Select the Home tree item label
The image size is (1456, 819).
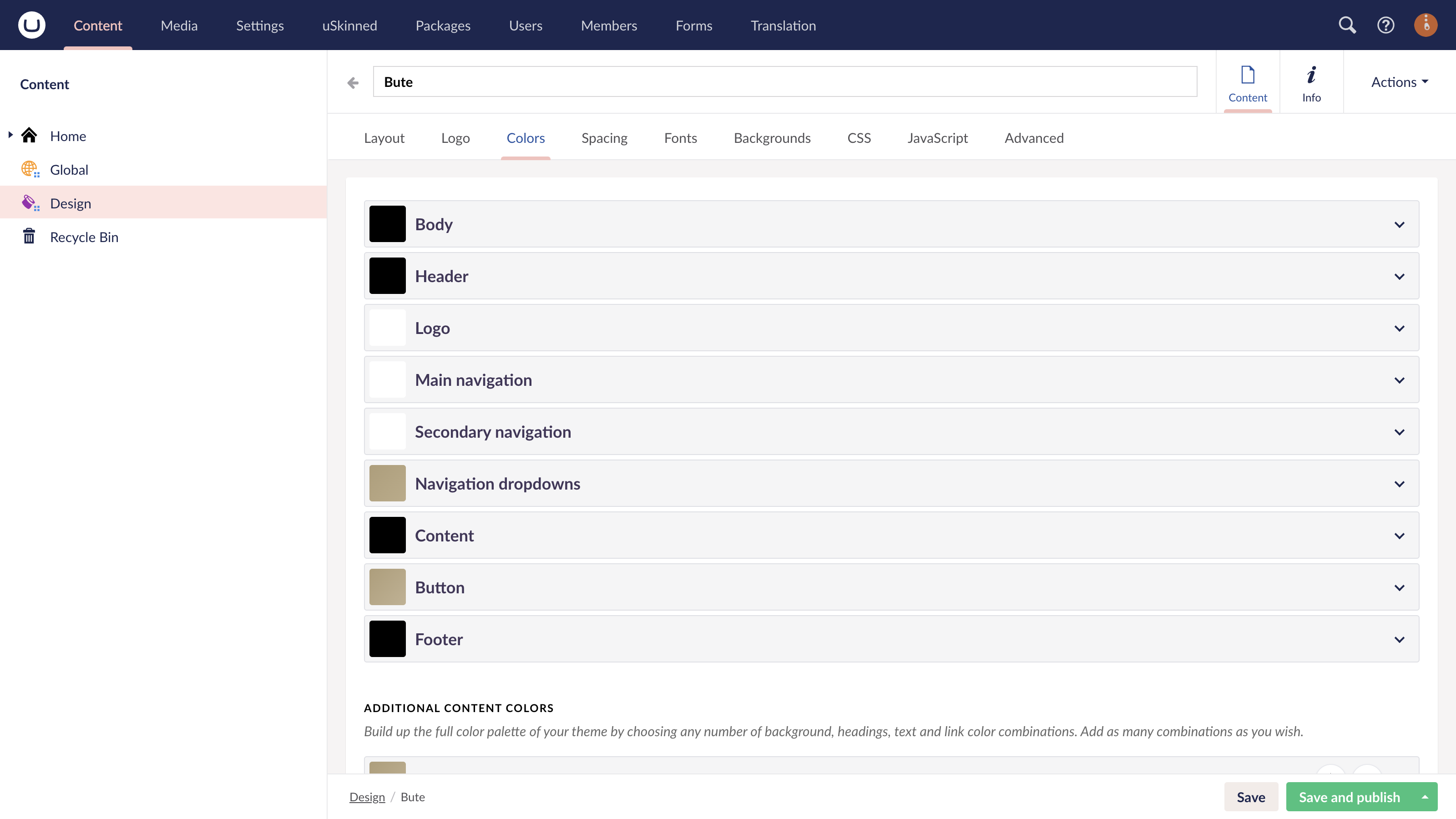click(x=68, y=136)
